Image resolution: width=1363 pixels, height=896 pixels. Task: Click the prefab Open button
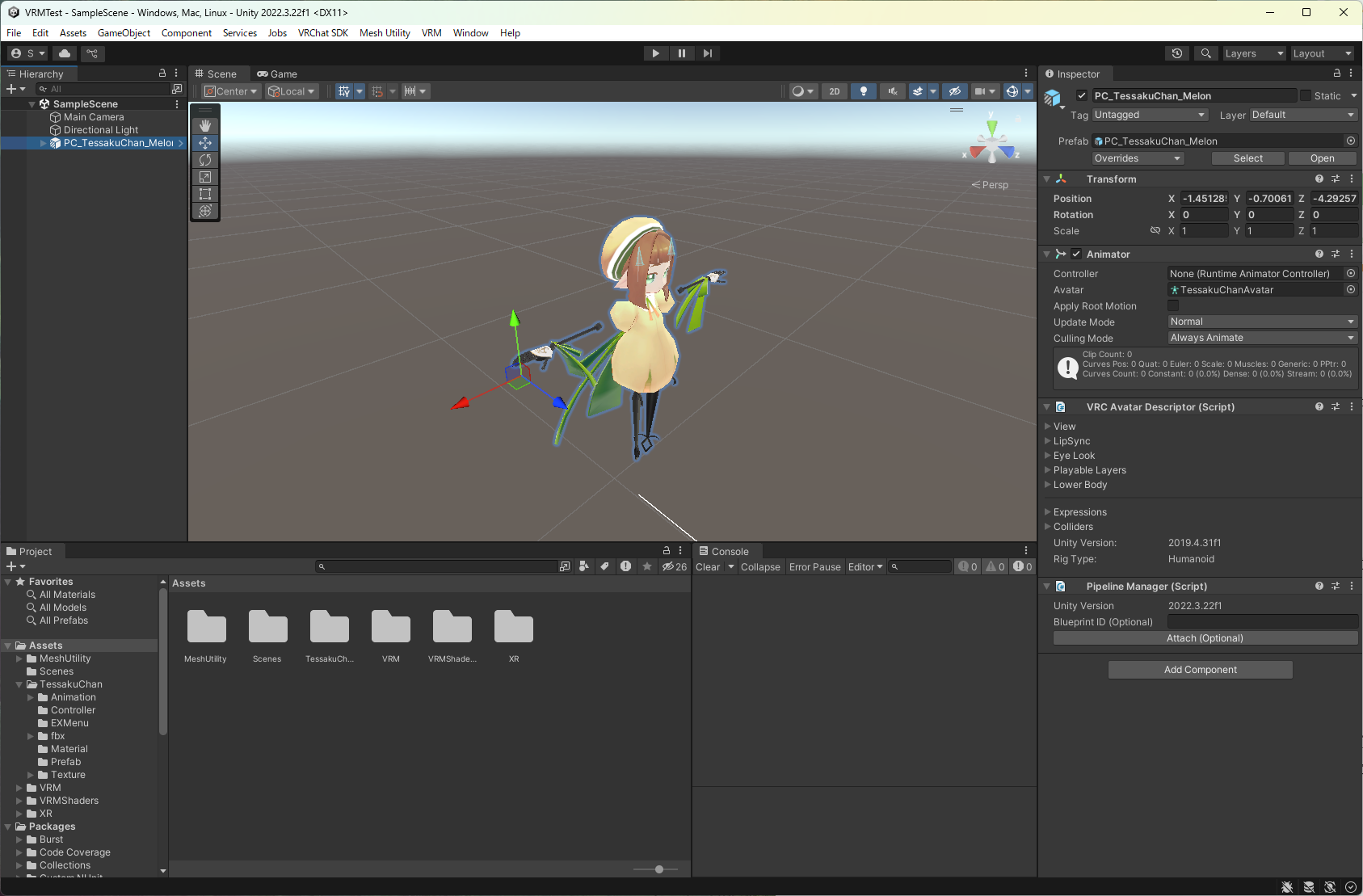click(x=1322, y=158)
